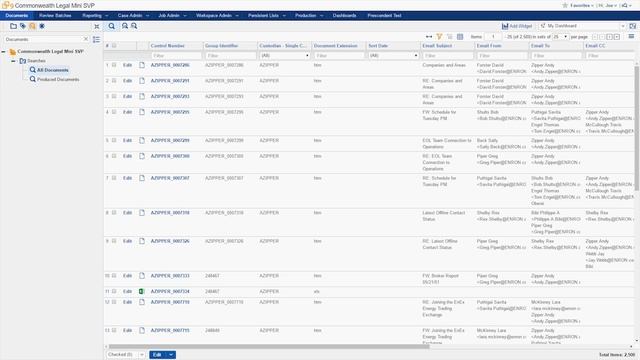Check the box for row 6
The height and width of the screenshot is (360, 640).
(114, 156)
